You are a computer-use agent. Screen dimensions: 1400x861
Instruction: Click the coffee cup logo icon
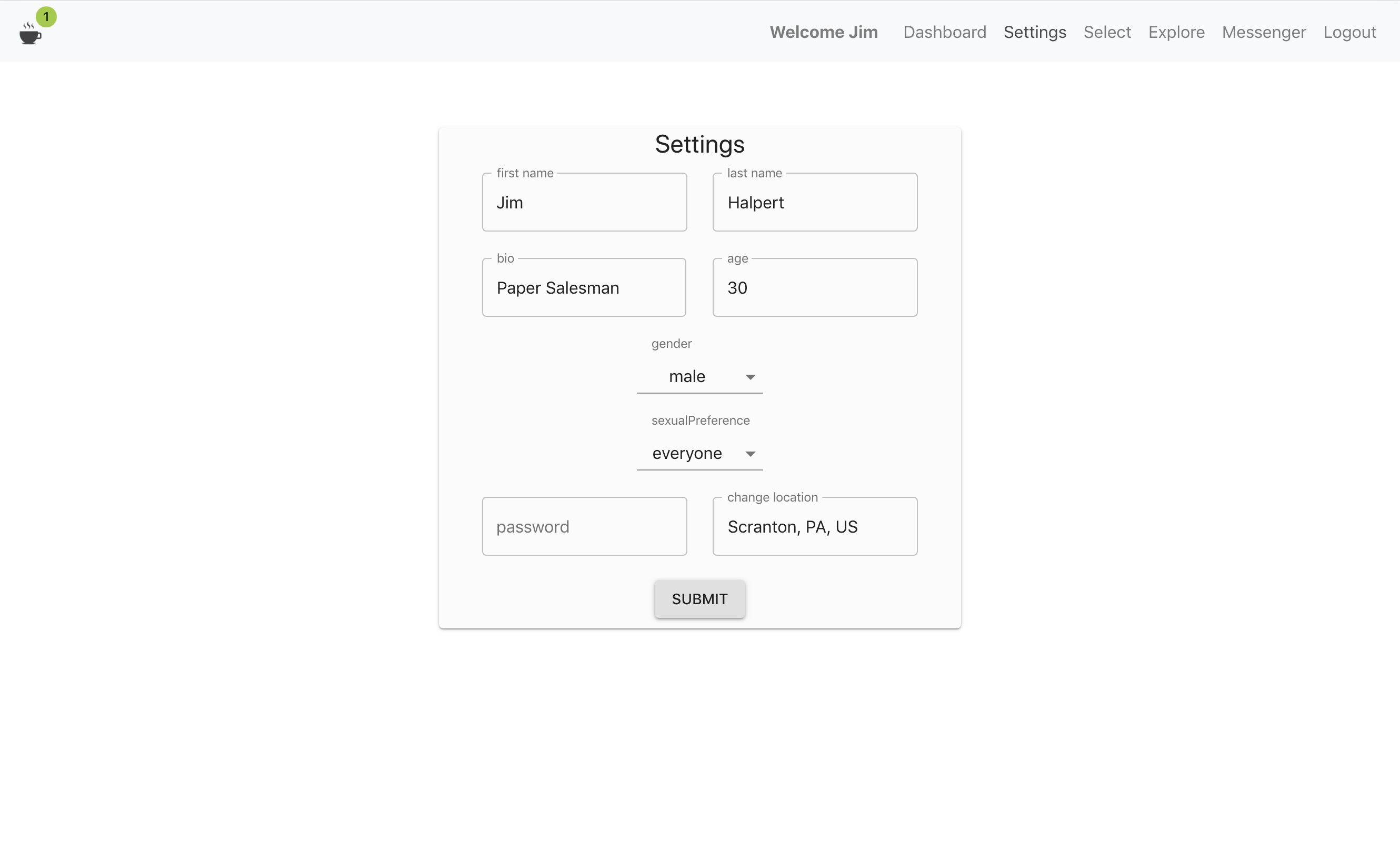(29, 35)
